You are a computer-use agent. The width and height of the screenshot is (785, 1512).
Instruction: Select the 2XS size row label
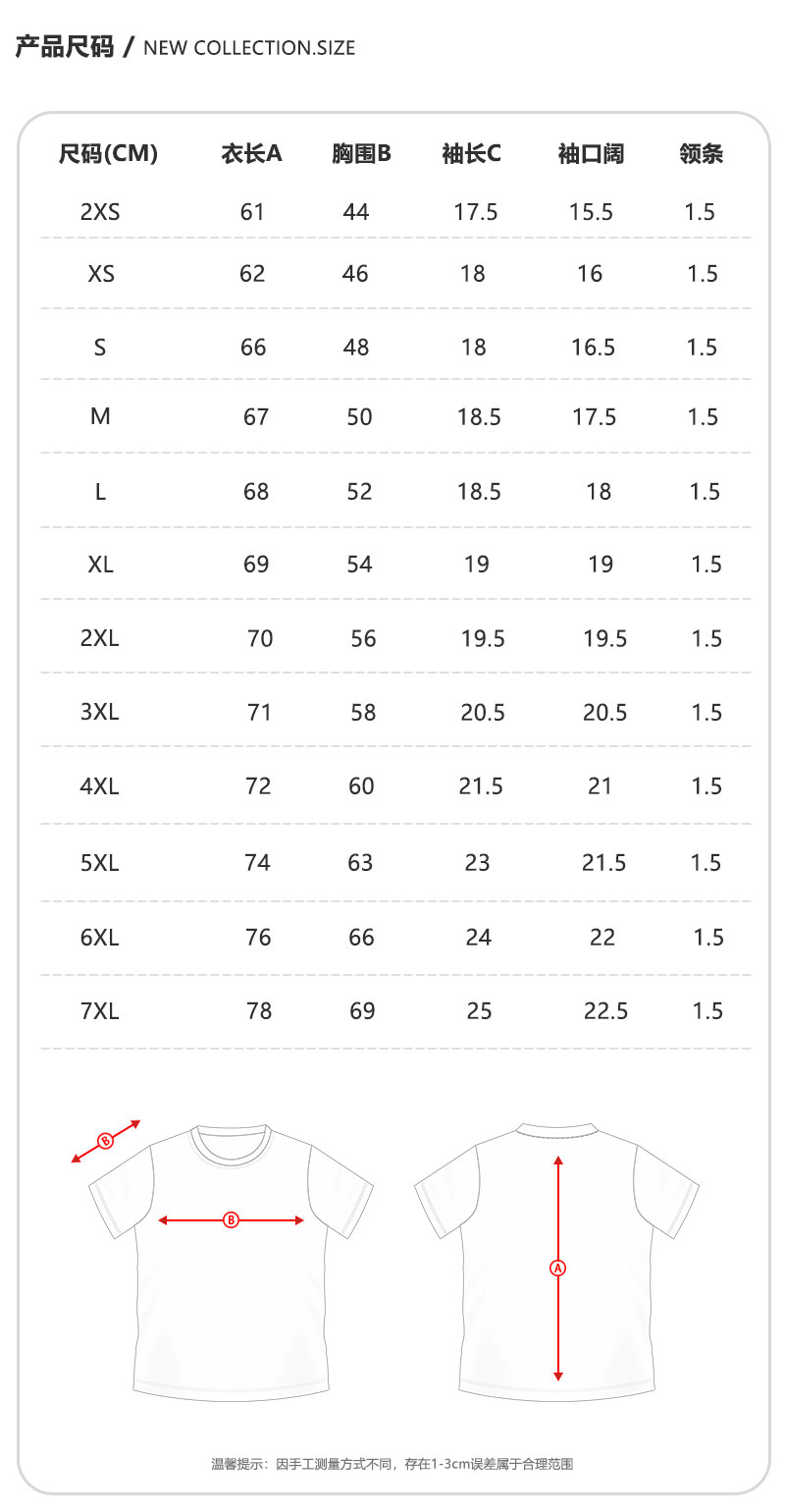(x=100, y=211)
